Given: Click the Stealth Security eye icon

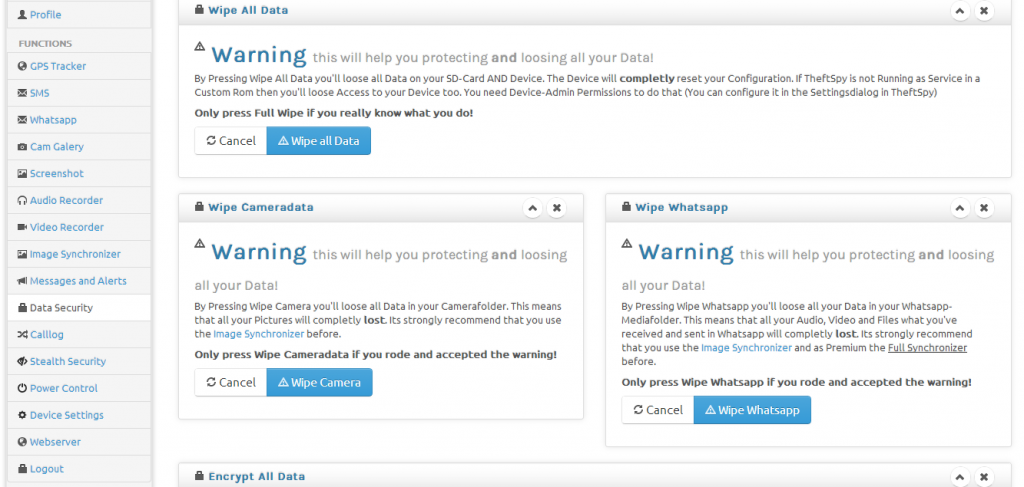Looking at the screenshot, I should [22, 361].
